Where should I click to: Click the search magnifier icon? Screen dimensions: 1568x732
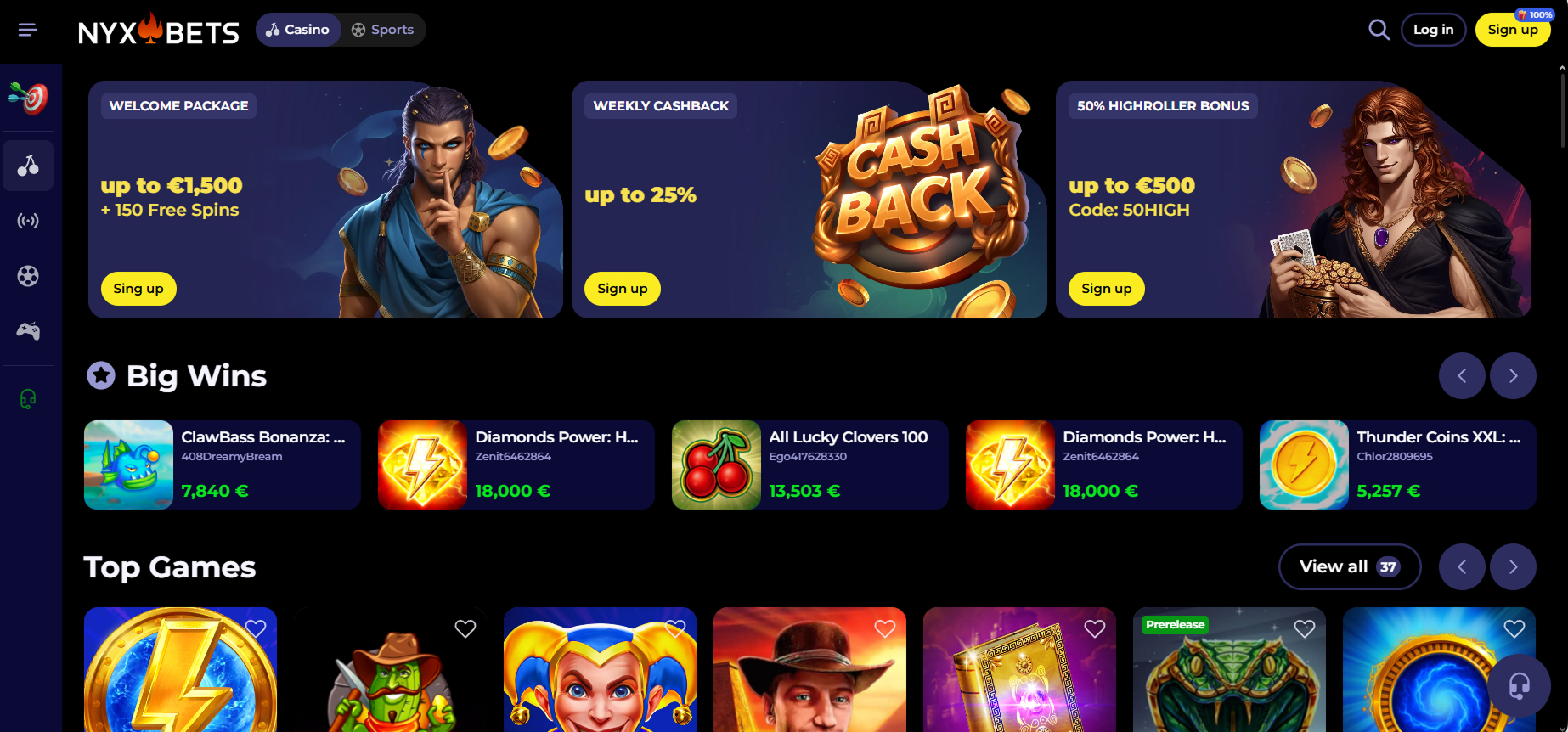(x=1379, y=30)
